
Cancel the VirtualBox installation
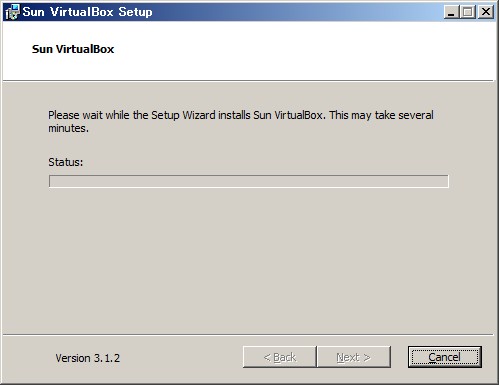(445, 357)
